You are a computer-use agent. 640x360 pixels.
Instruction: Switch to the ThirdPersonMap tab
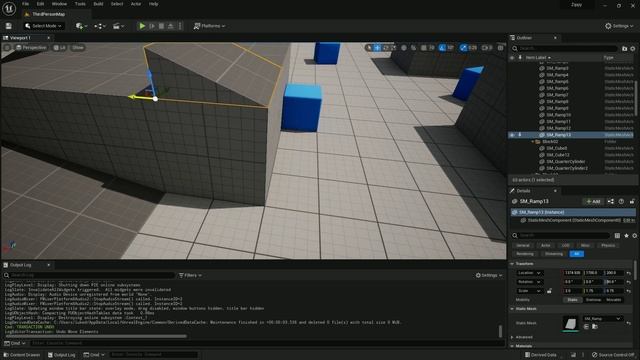click(48, 14)
